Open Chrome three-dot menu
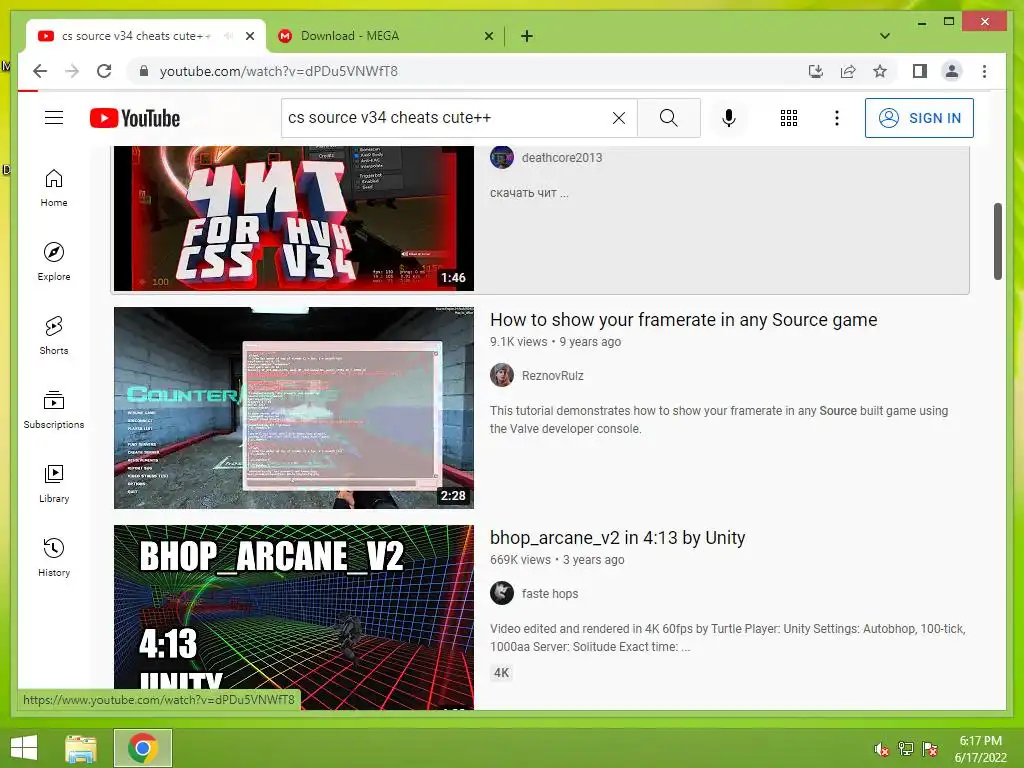Viewport: 1024px width, 768px height. (x=984, y=71)
